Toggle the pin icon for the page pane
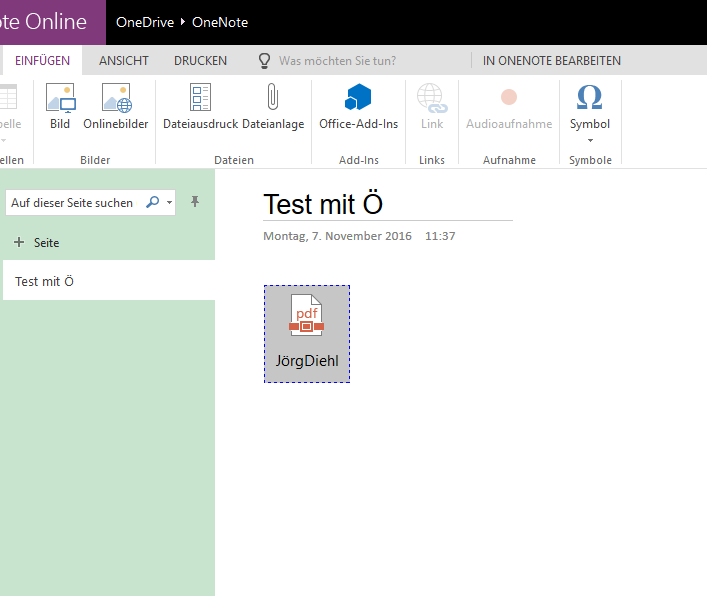Image resolution: width=707 pixels, height=596 pixels. [195, 202]
